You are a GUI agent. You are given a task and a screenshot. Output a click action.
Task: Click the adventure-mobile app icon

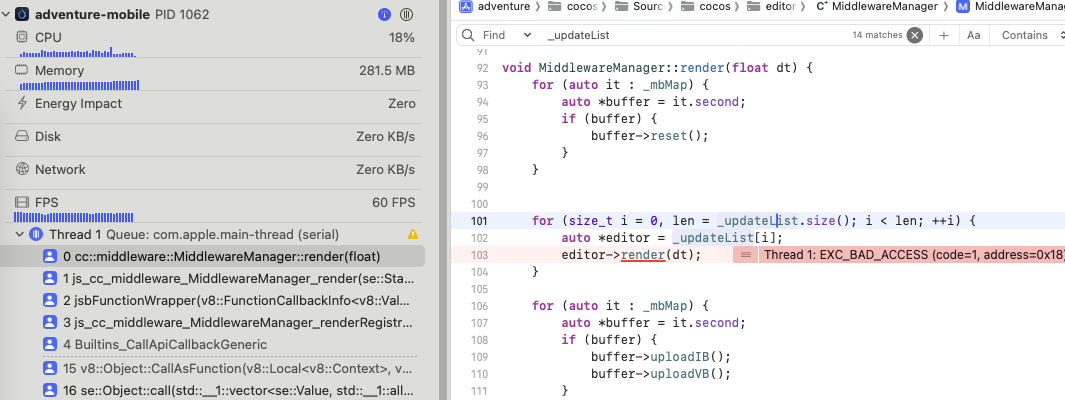point(22,14)
